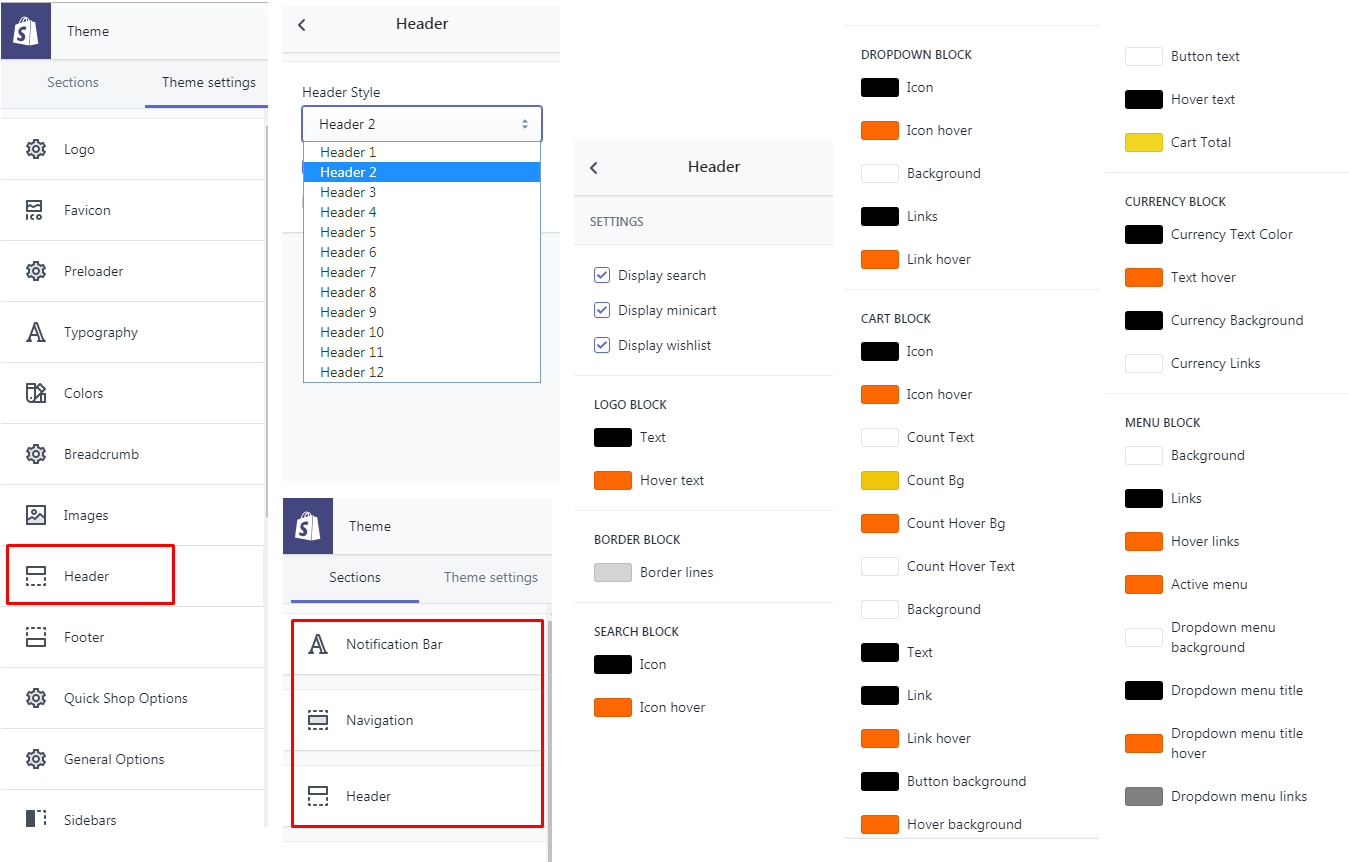Choose Header 9 from the style list

[x=422, y=312]
